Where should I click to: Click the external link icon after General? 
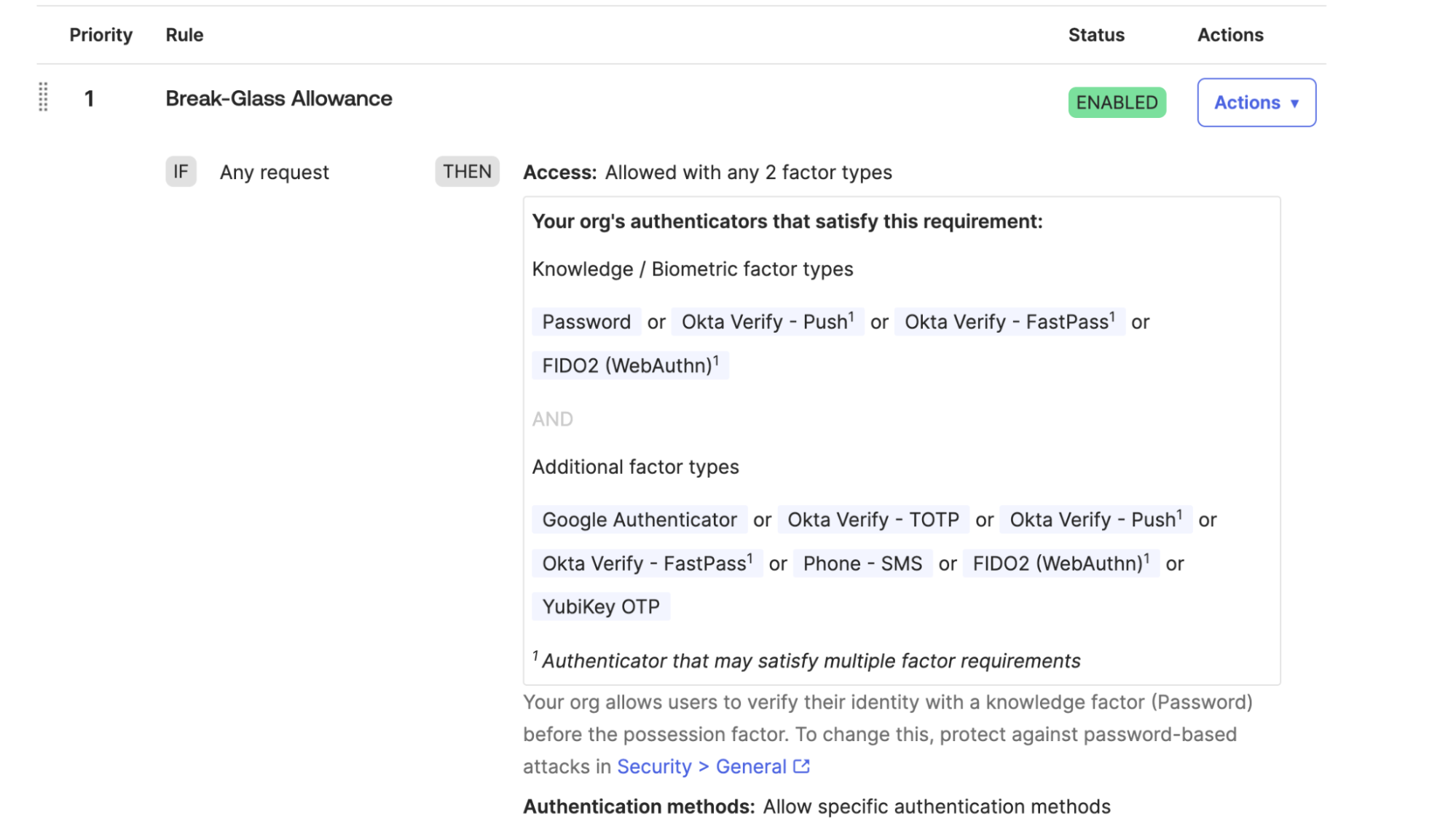point(801,767)
